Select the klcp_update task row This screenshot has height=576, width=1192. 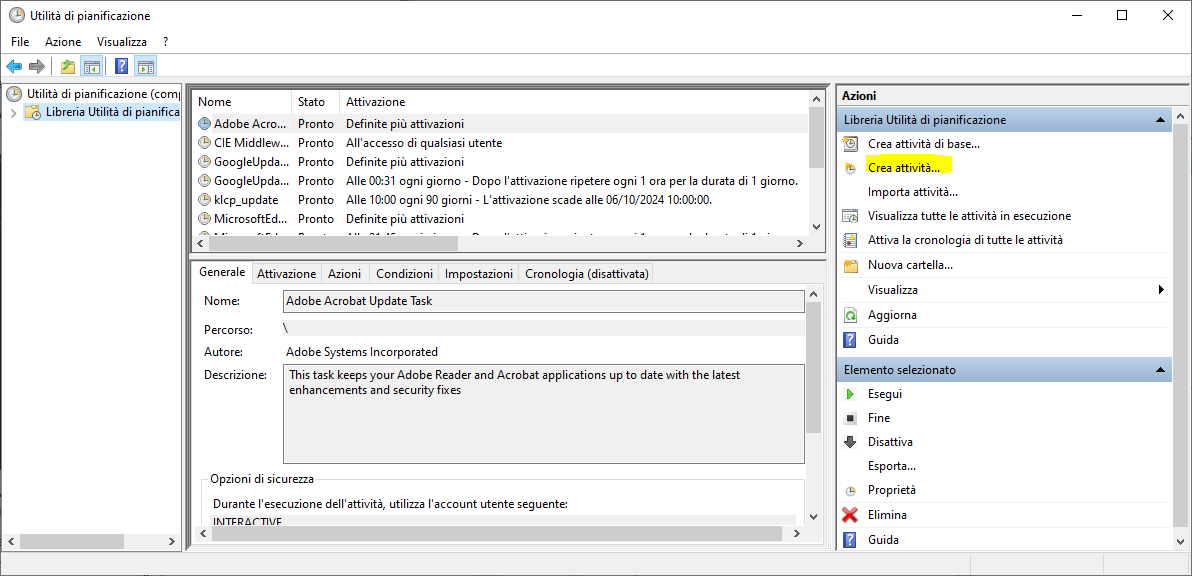[501, 200]
